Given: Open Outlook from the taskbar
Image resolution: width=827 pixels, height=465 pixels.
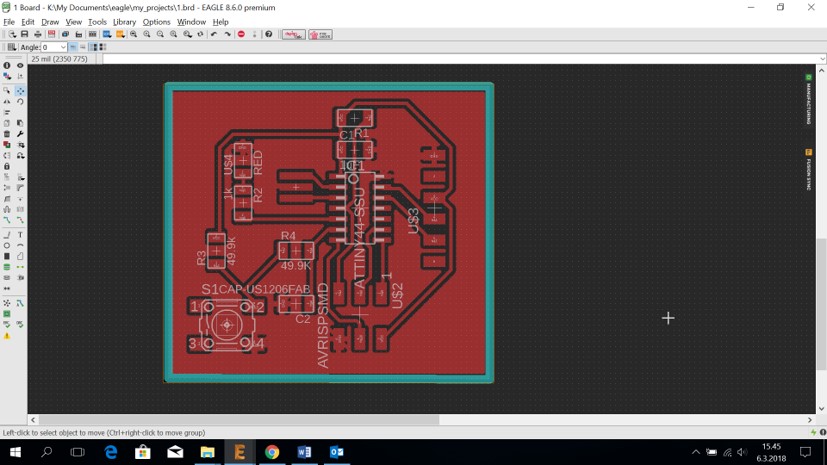Looking at the screenshot, I should 336,452.
